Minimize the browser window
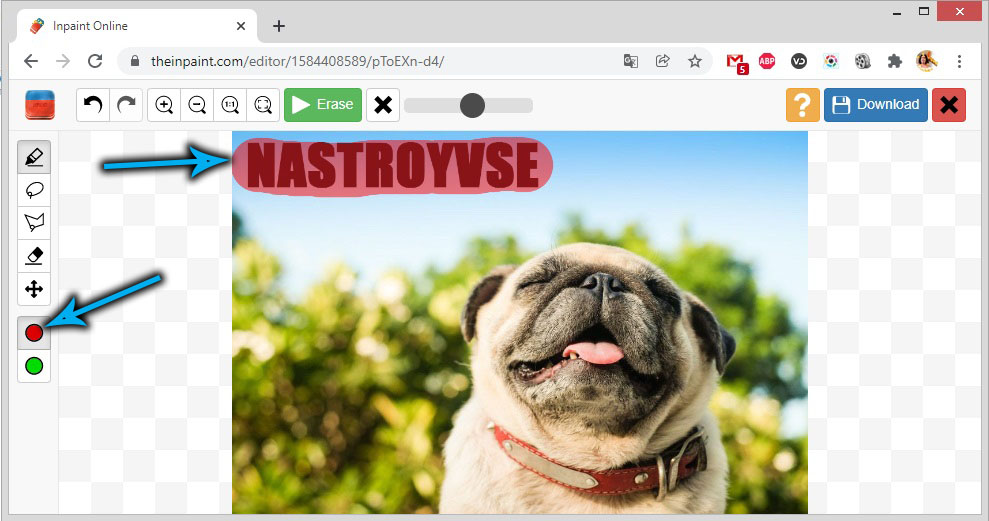 pos(897,12)
